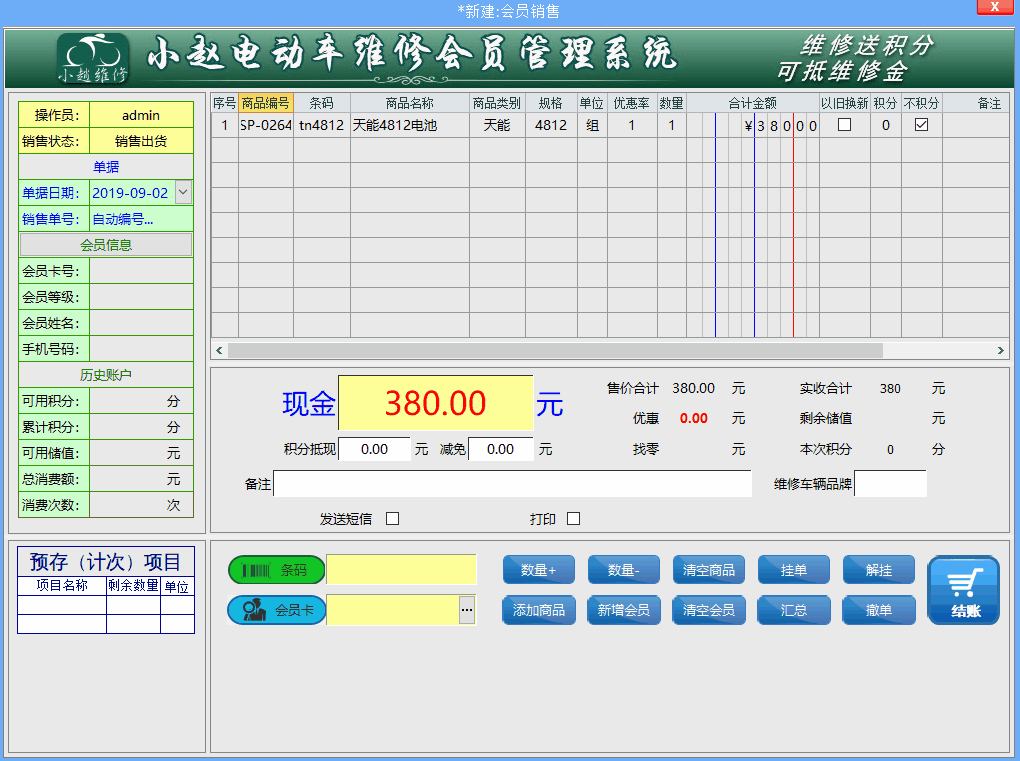Click the 汇总 button

(x=794, y=610)
